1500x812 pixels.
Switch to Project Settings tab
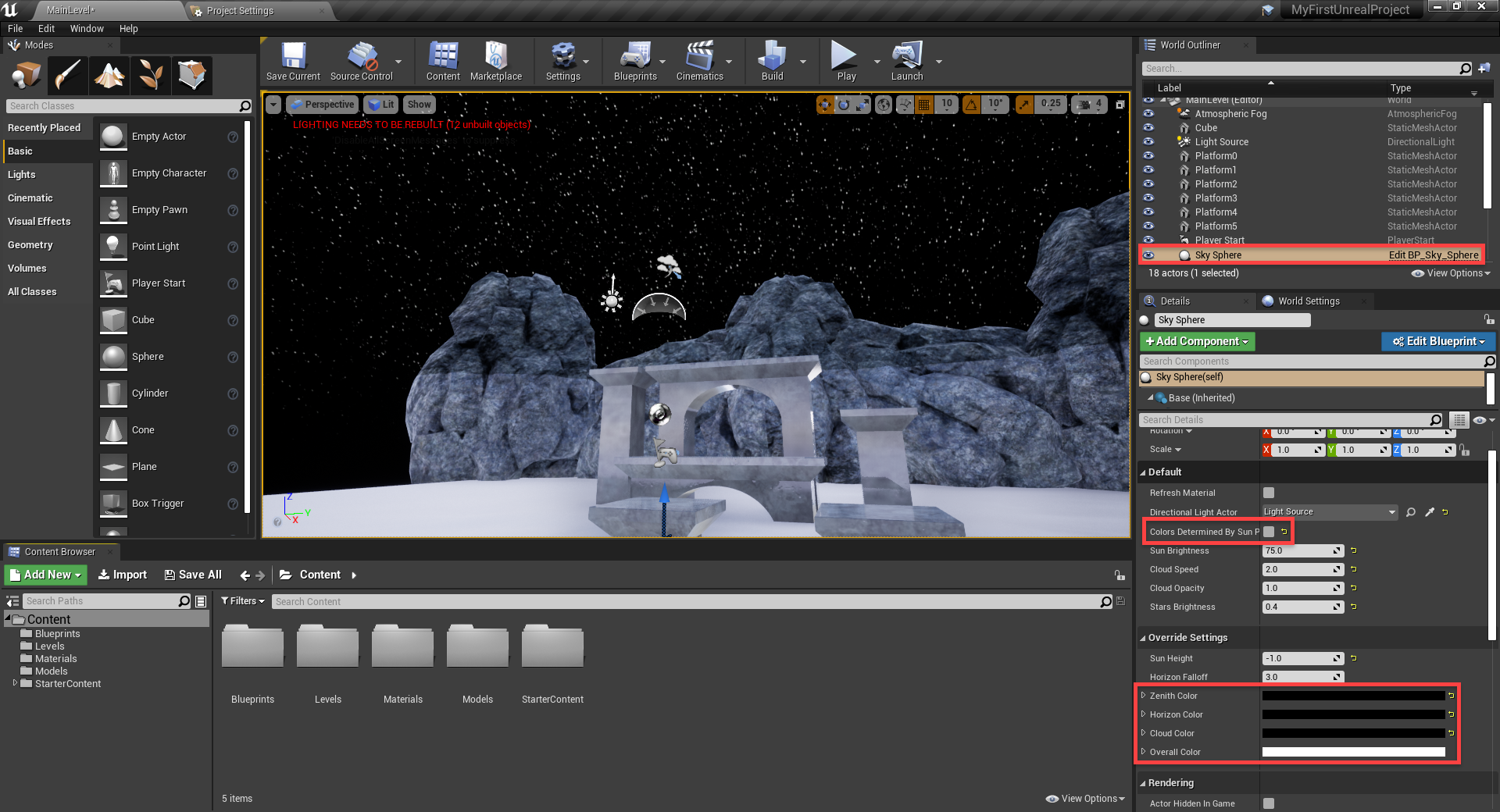[240, 11]
